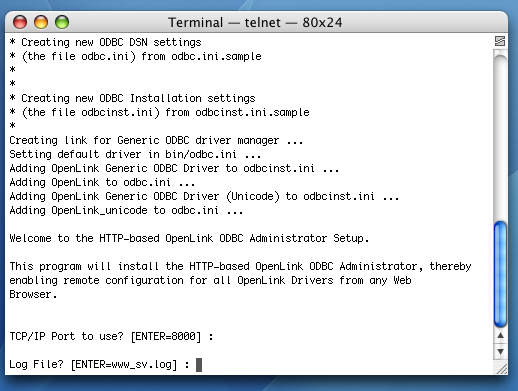Click the block cursor after Log File prompt
Screen dimensions: 518x391
pyautogui.click(x=199, y=365)
